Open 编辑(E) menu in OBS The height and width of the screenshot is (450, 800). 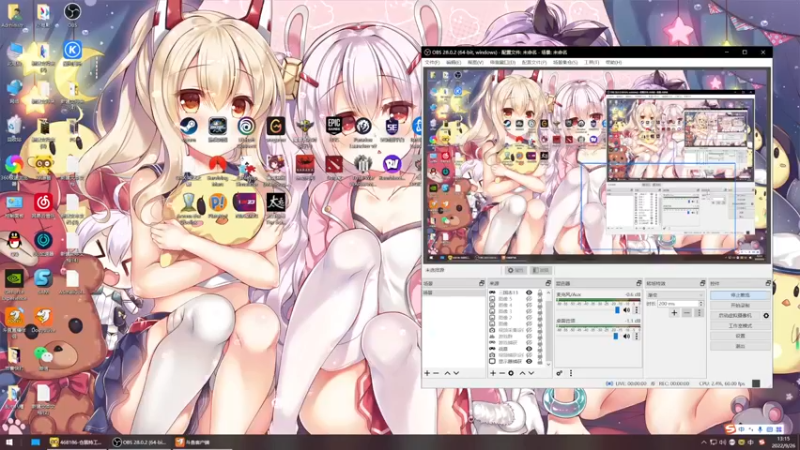coord(454,62)
